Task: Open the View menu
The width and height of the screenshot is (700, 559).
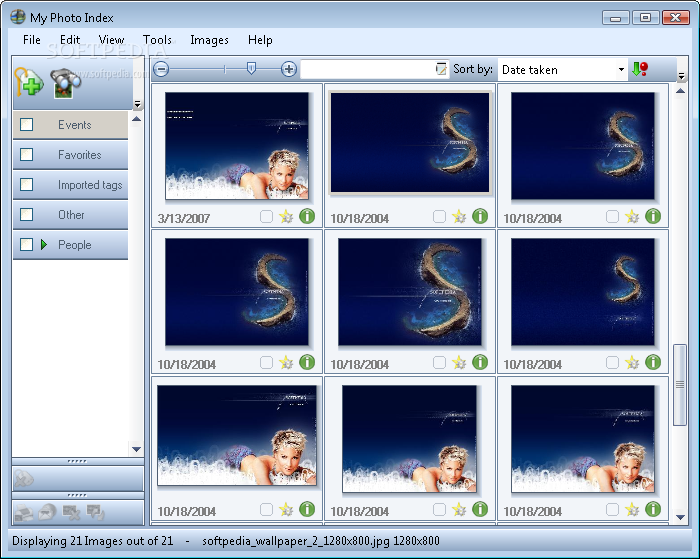Action: 111,40
